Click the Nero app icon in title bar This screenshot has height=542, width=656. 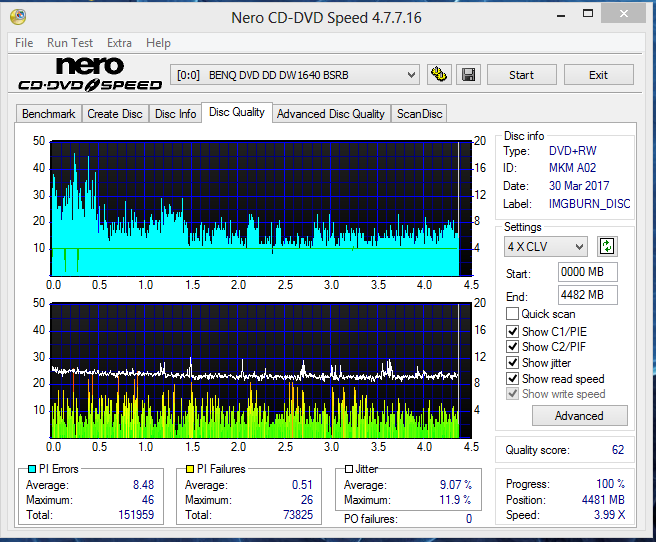point(18,17)
